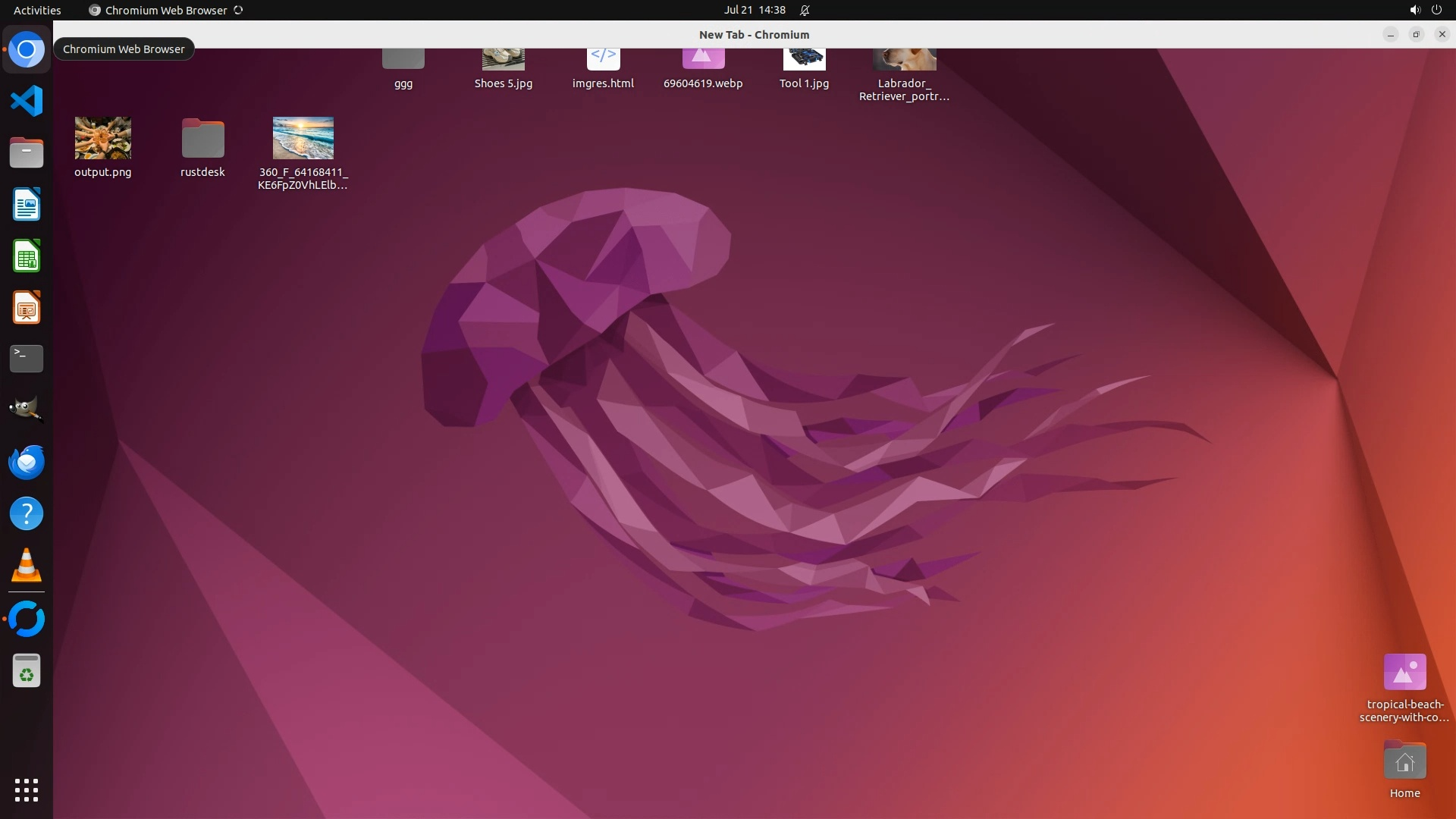Screen dimensions: 1456x819
Task: Open the date and time notification menu
Action: coord(754,10)
